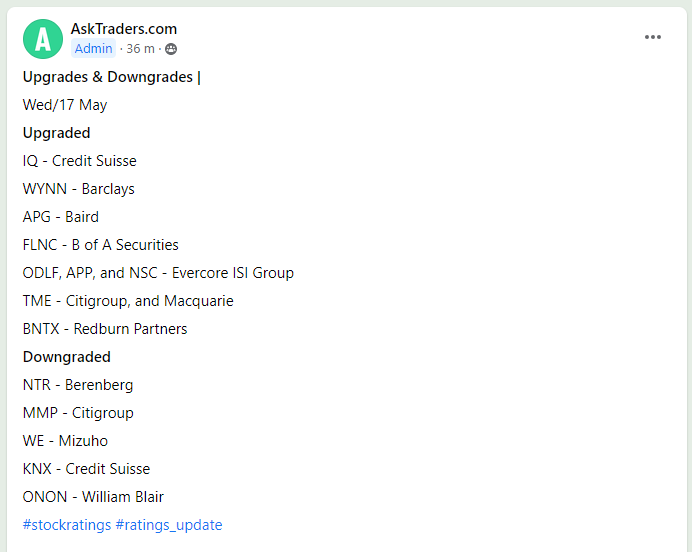Screen dimensions: 692x552
Task: Click the NTR - Berenberg line
Action: [x=78, y=385]
